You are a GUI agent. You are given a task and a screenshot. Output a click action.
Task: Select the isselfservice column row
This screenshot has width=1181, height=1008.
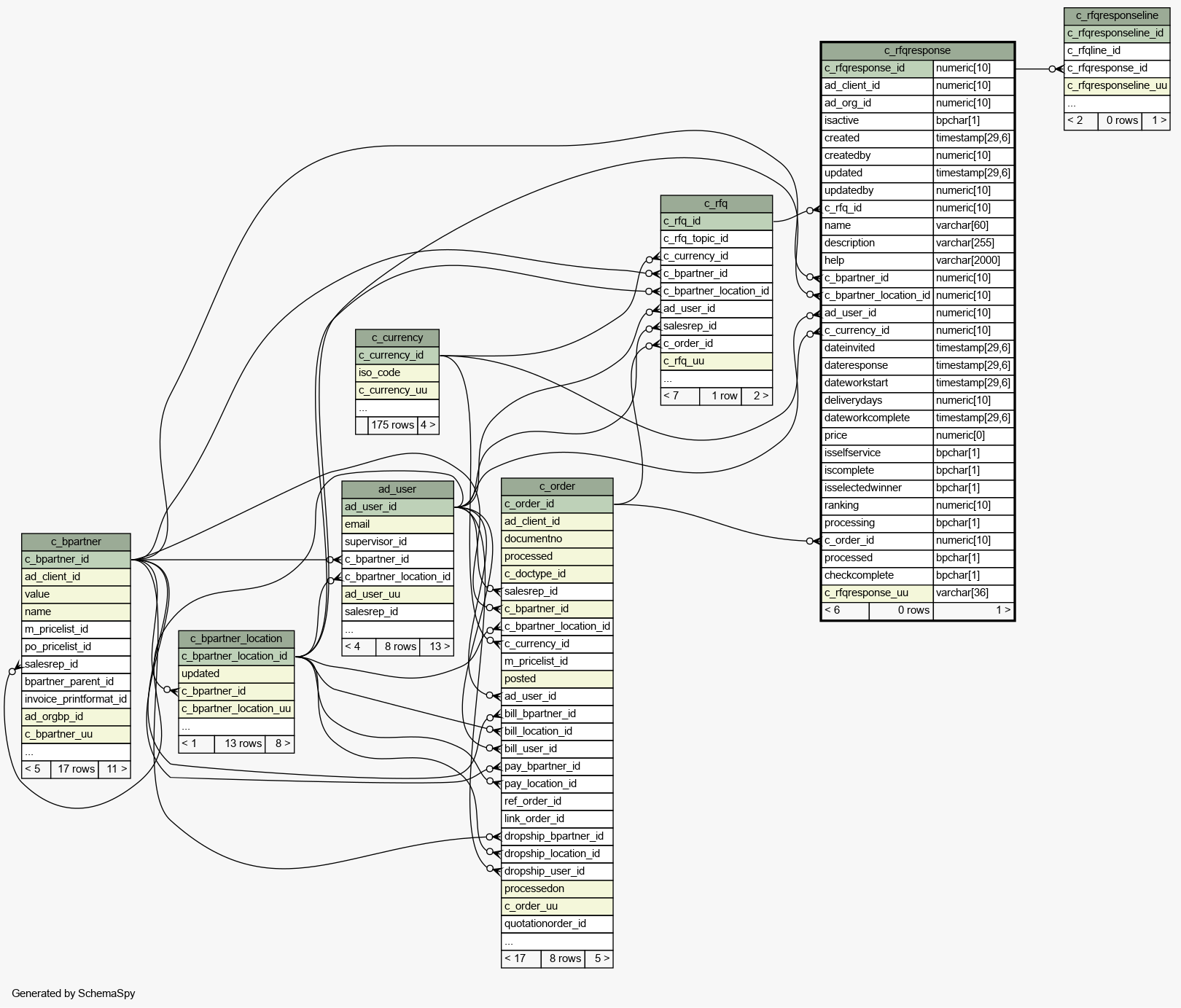(877, 453)
